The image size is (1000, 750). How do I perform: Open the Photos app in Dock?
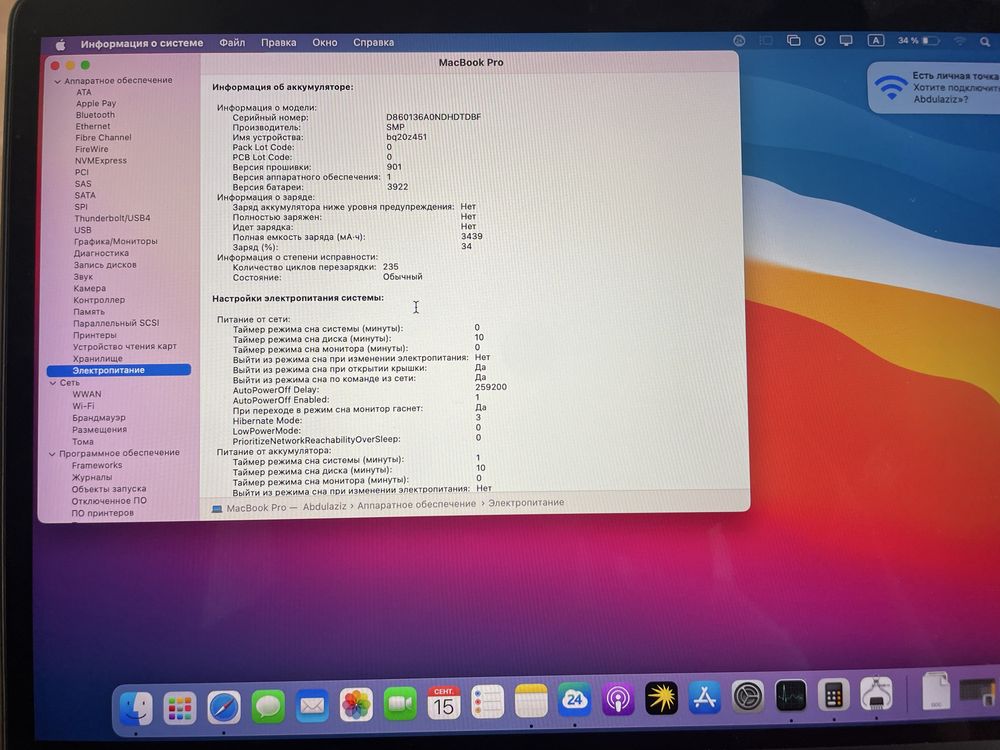[x=356, y=705]
